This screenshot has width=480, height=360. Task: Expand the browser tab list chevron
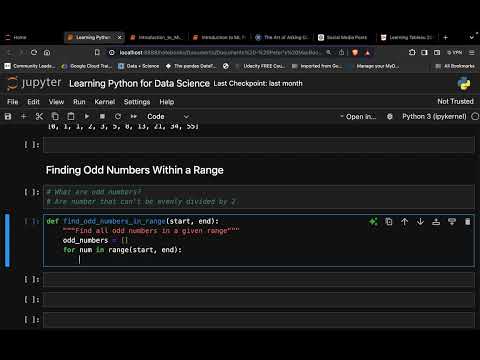471,37
